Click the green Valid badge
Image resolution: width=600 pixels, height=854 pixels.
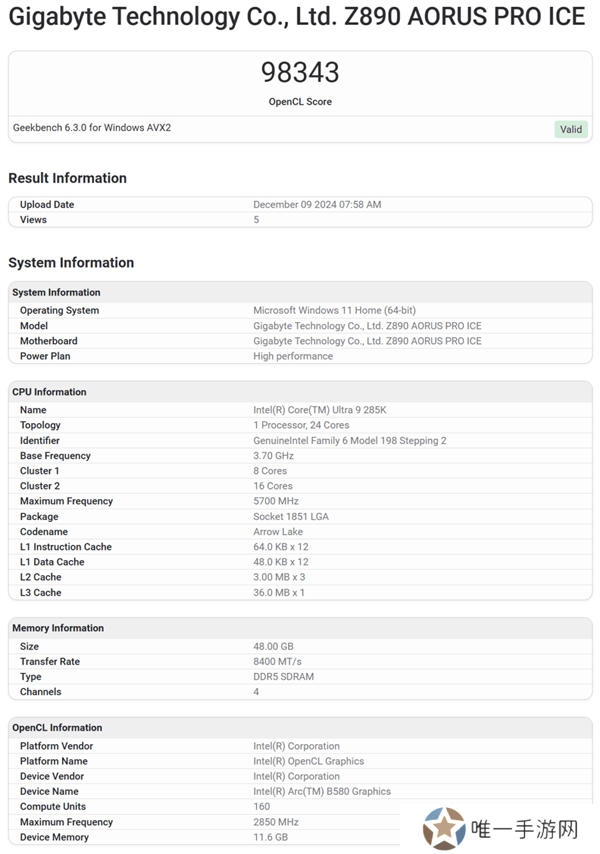pos(571,129)
